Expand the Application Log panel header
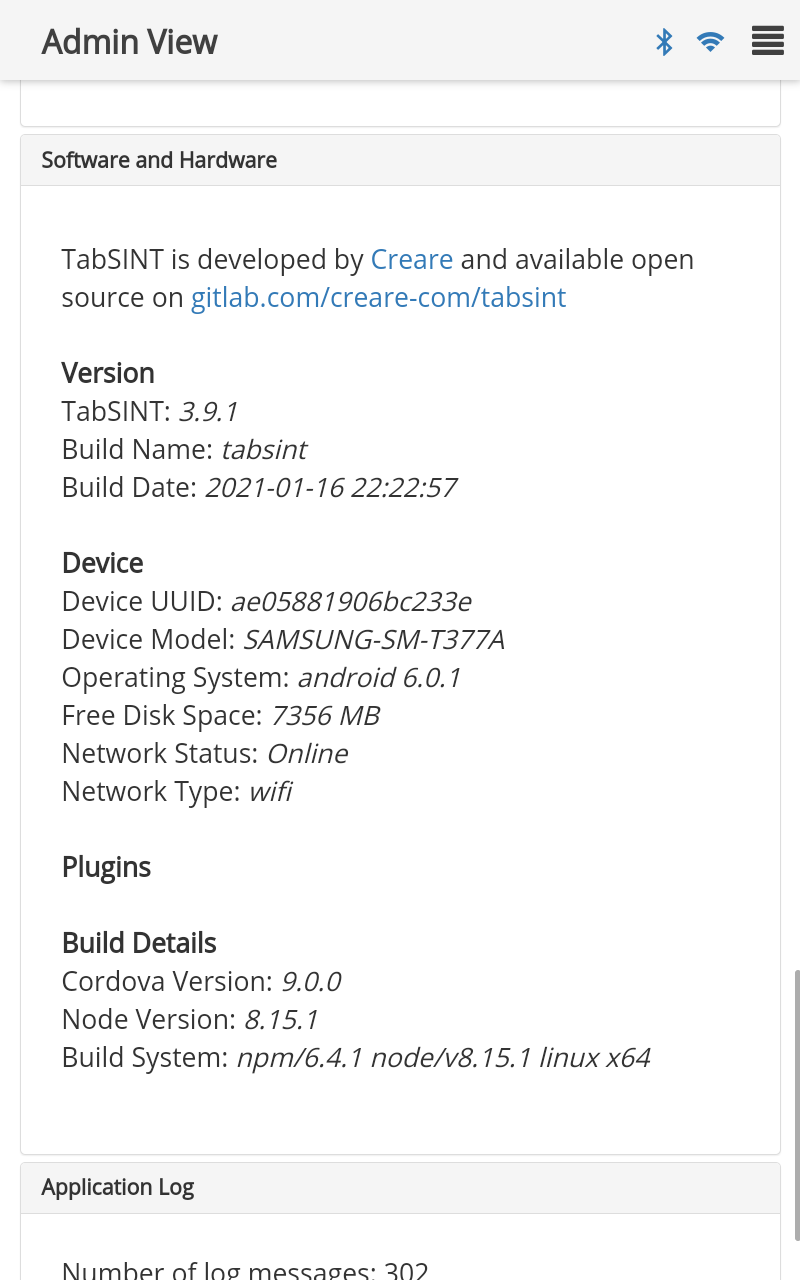 118,1187
